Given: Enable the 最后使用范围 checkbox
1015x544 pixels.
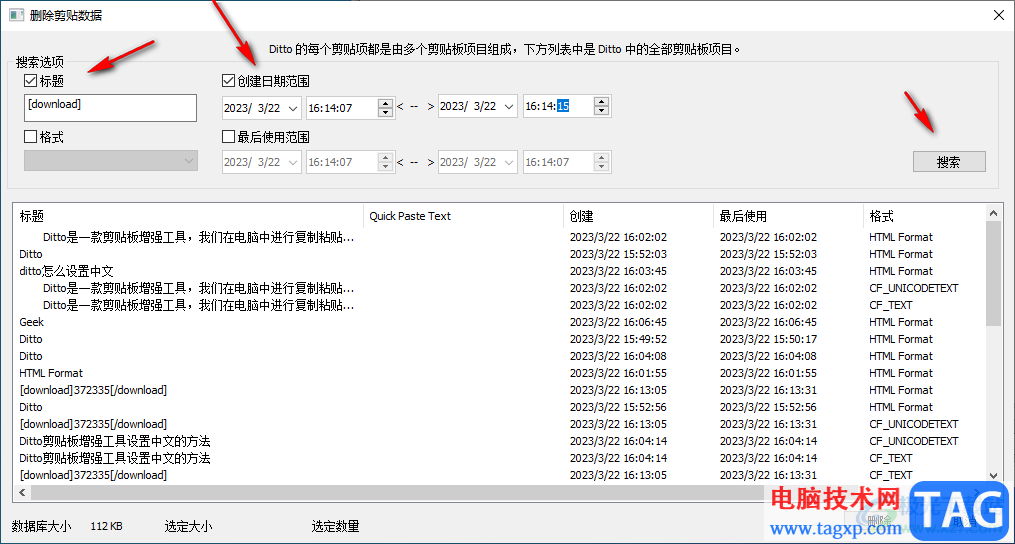Looking at the screenshot, I should pyautogui.click(x=228, y=137).
